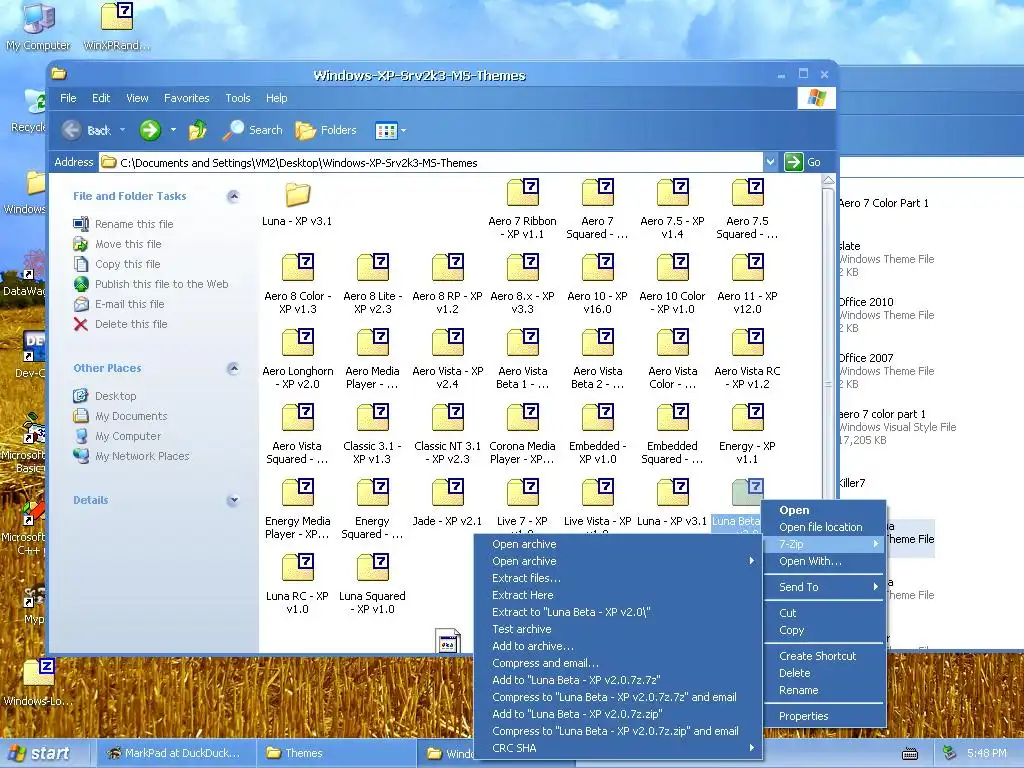Viewport: 1024px width, 768px height.
Task: Choose Rename in context menu
Action: click(825, 690)
